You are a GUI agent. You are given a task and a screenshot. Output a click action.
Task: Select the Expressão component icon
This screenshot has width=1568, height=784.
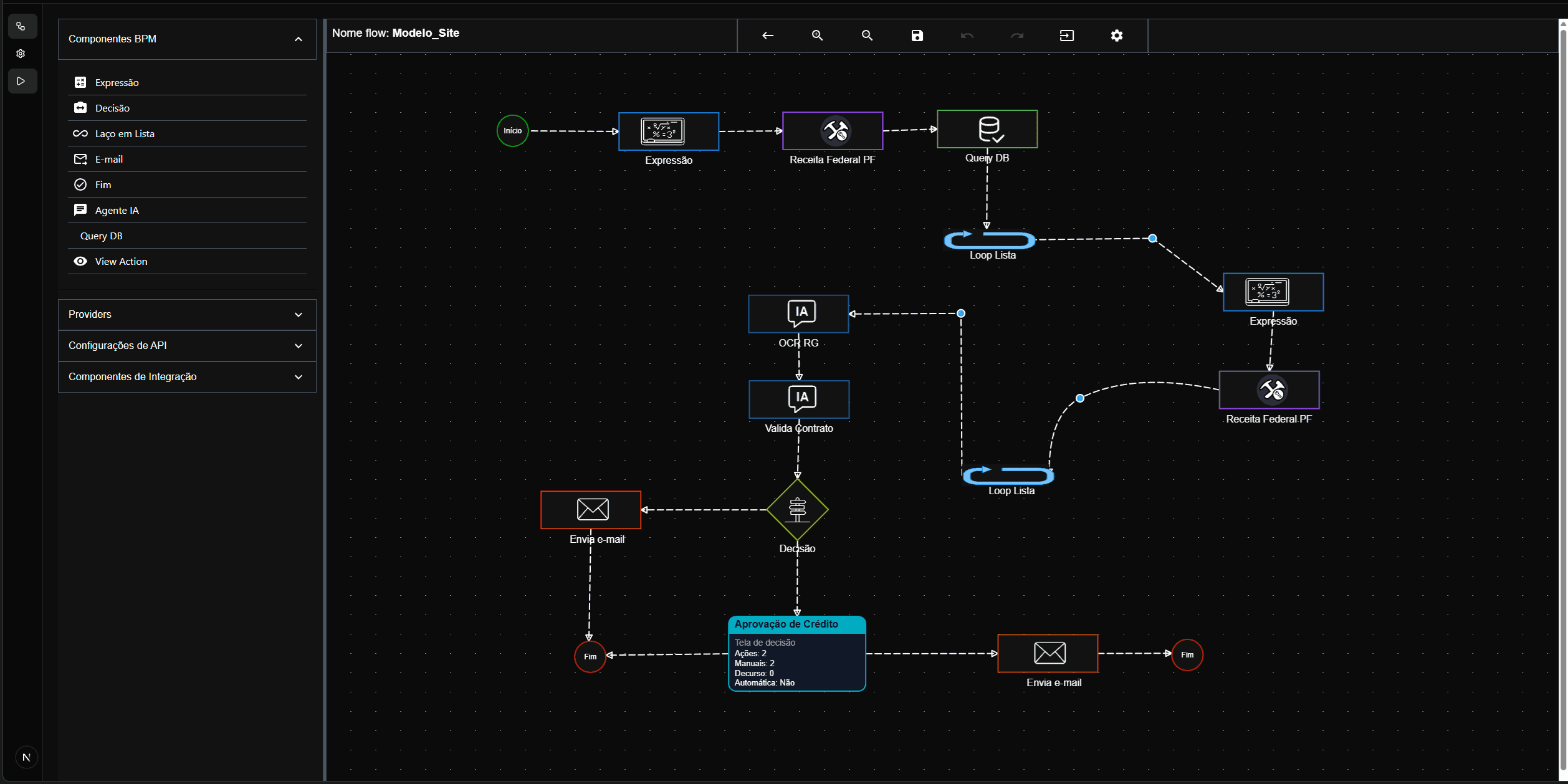click(81, 82)
